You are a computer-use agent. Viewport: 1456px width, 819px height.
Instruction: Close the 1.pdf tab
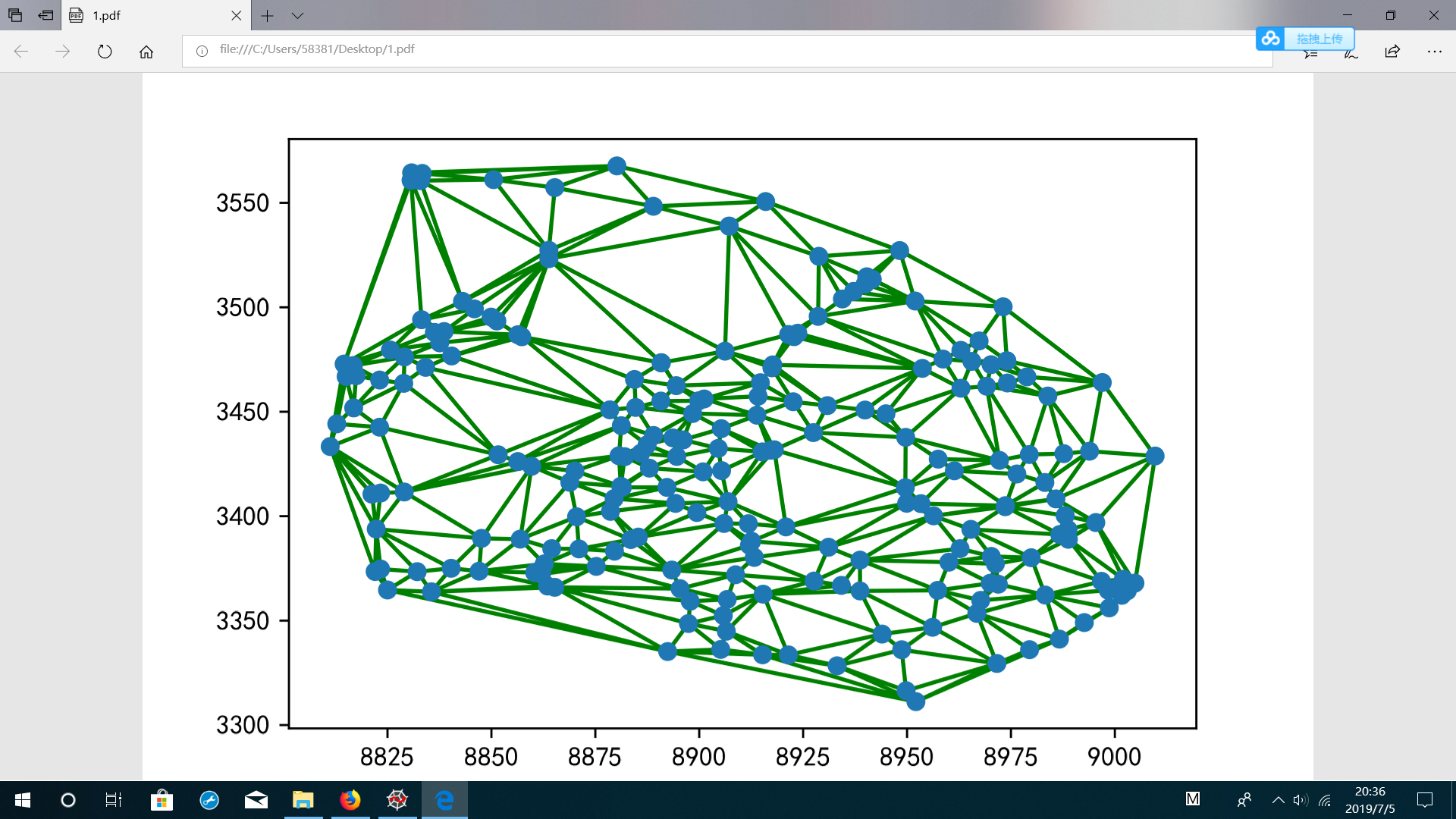click(237, 15)
